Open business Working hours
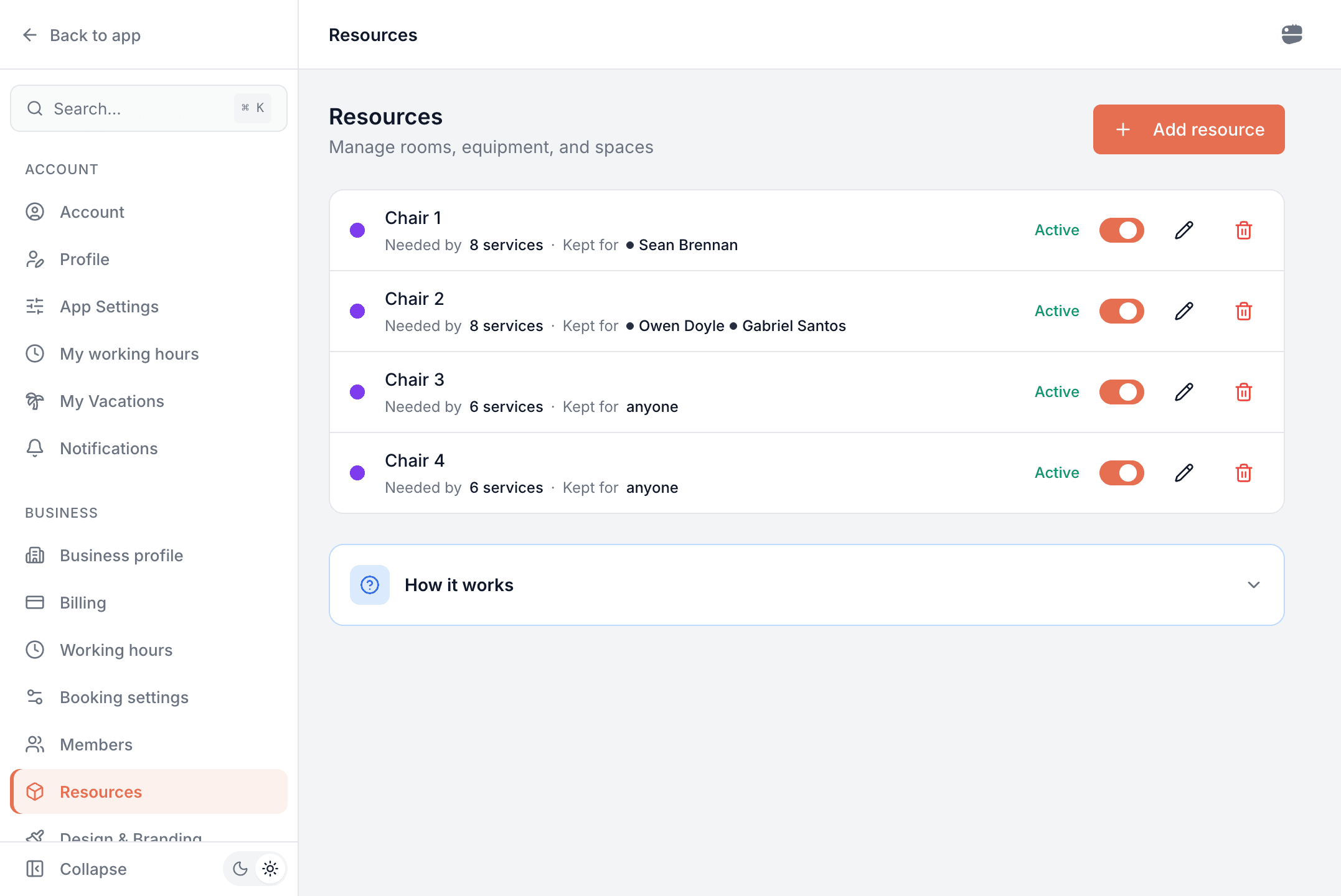This screenshot has width=1341, height=896. pos(148,650)
